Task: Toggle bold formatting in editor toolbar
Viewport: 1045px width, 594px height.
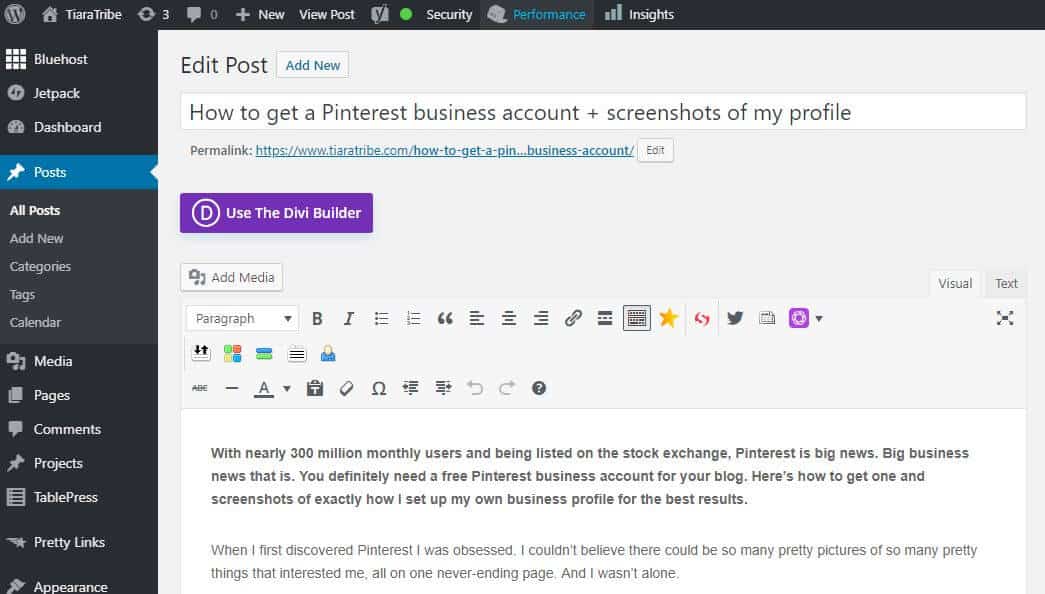Action: click(317, 319)
